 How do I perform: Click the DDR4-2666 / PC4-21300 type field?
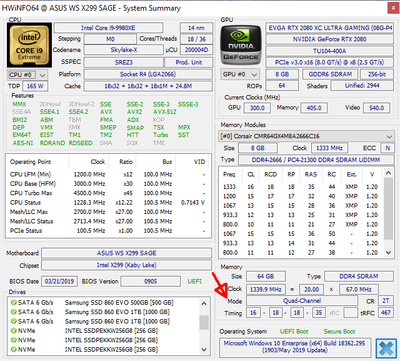point(316,160)
